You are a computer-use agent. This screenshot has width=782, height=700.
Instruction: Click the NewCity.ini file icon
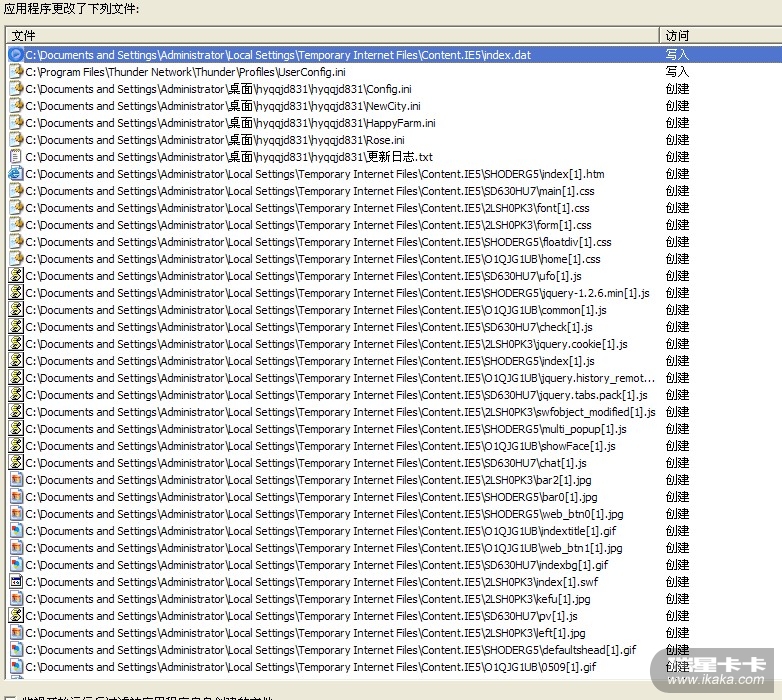pyautogui.click(x=16, y=106)
